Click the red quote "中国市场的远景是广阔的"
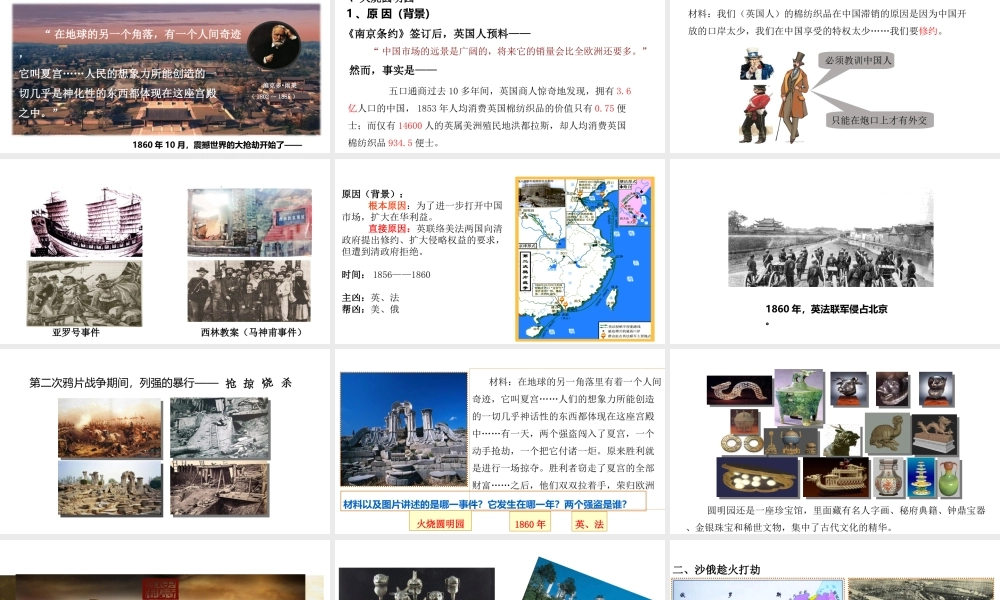The image size is (1000, 600). tap(510, 50)
